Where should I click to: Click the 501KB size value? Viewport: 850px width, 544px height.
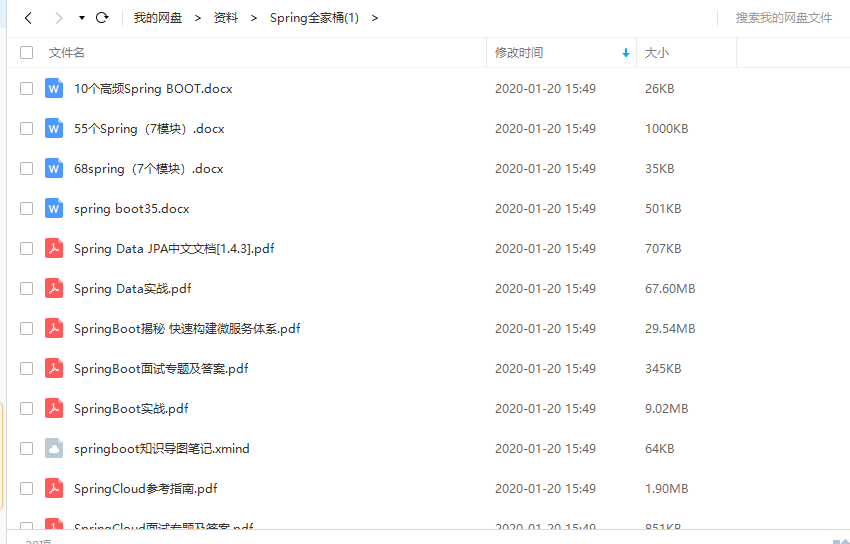[x=663, y=209]
